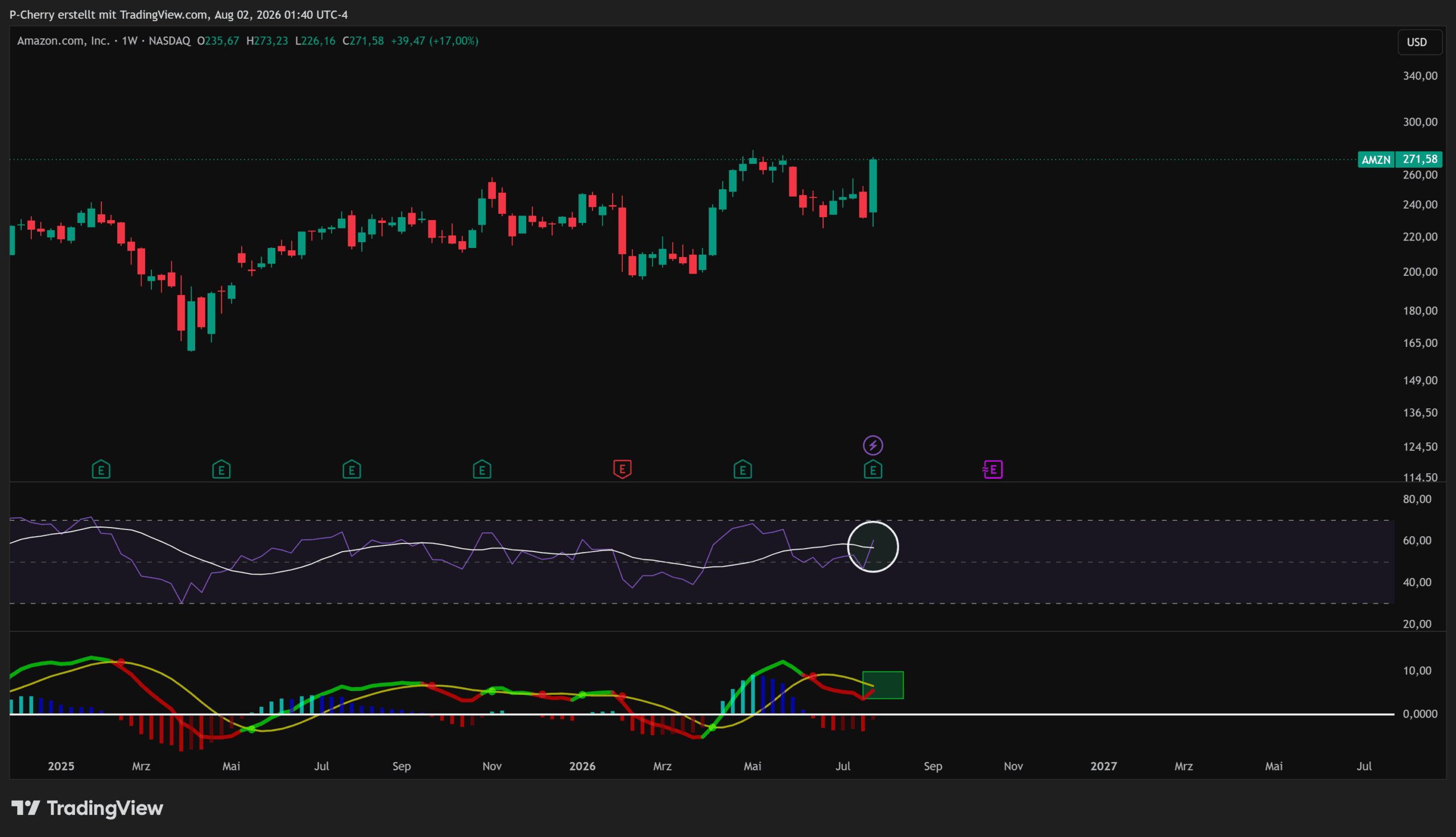Click the 80,00 RSI scale label
This screenshot has width=1456, height=837.
tap(1417, 499)
